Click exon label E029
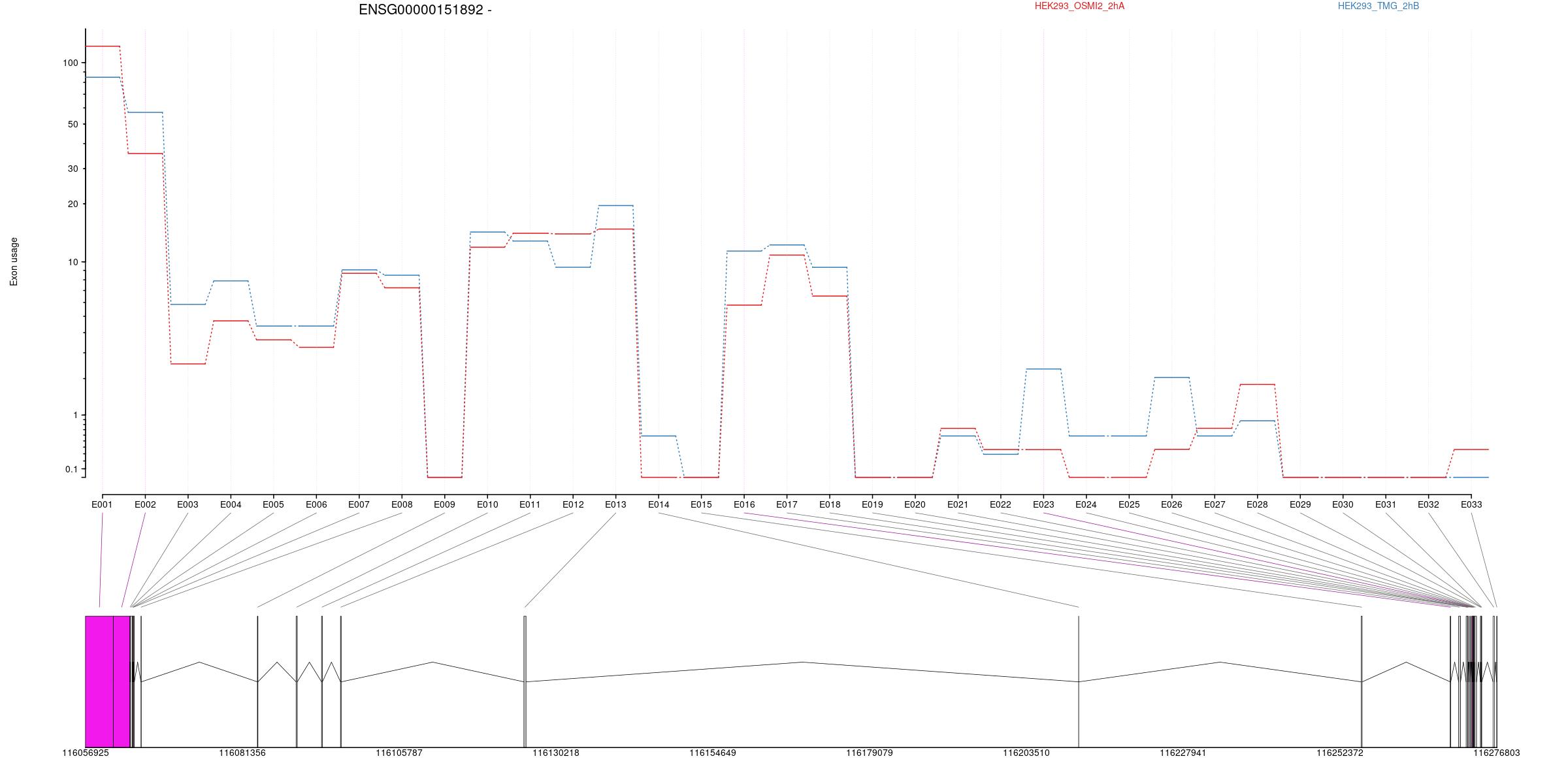 [1300, 504]
